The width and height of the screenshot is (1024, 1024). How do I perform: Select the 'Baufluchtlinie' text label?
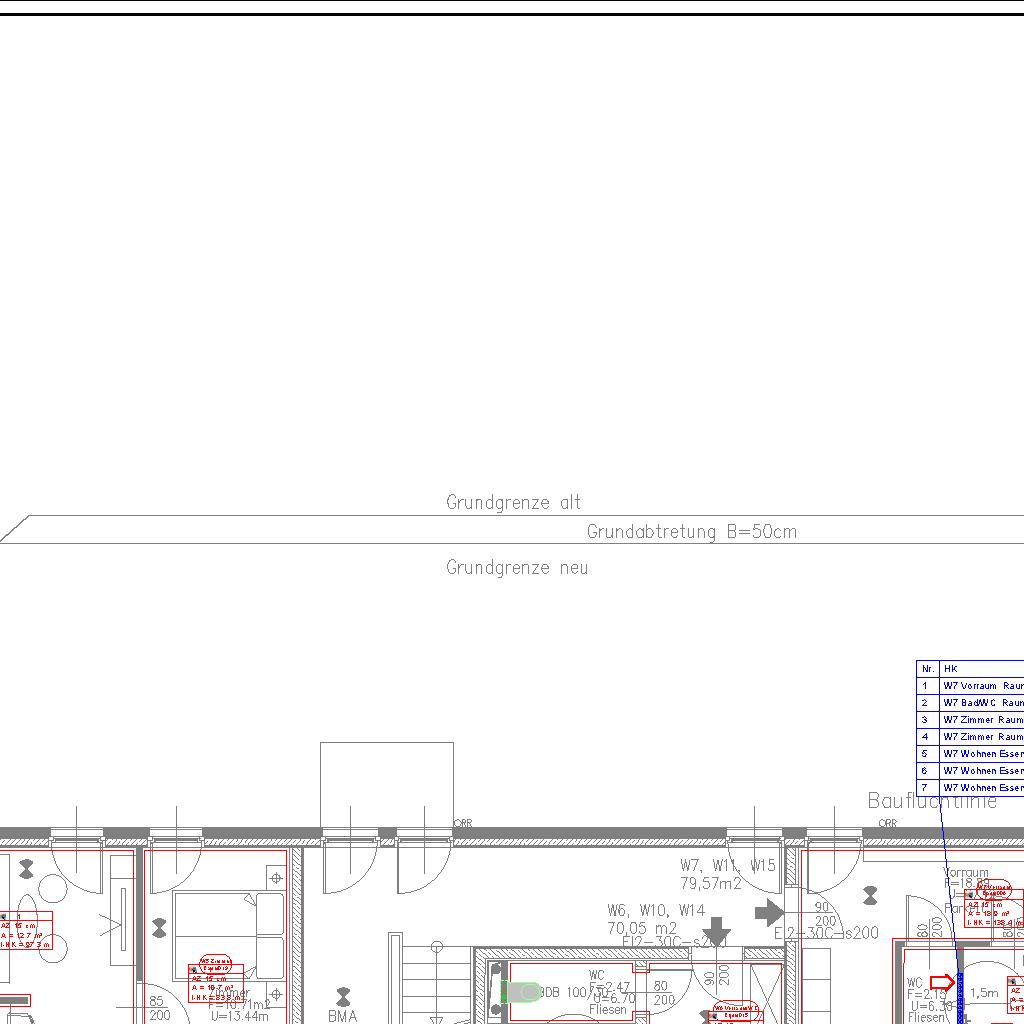pos(931,801)
